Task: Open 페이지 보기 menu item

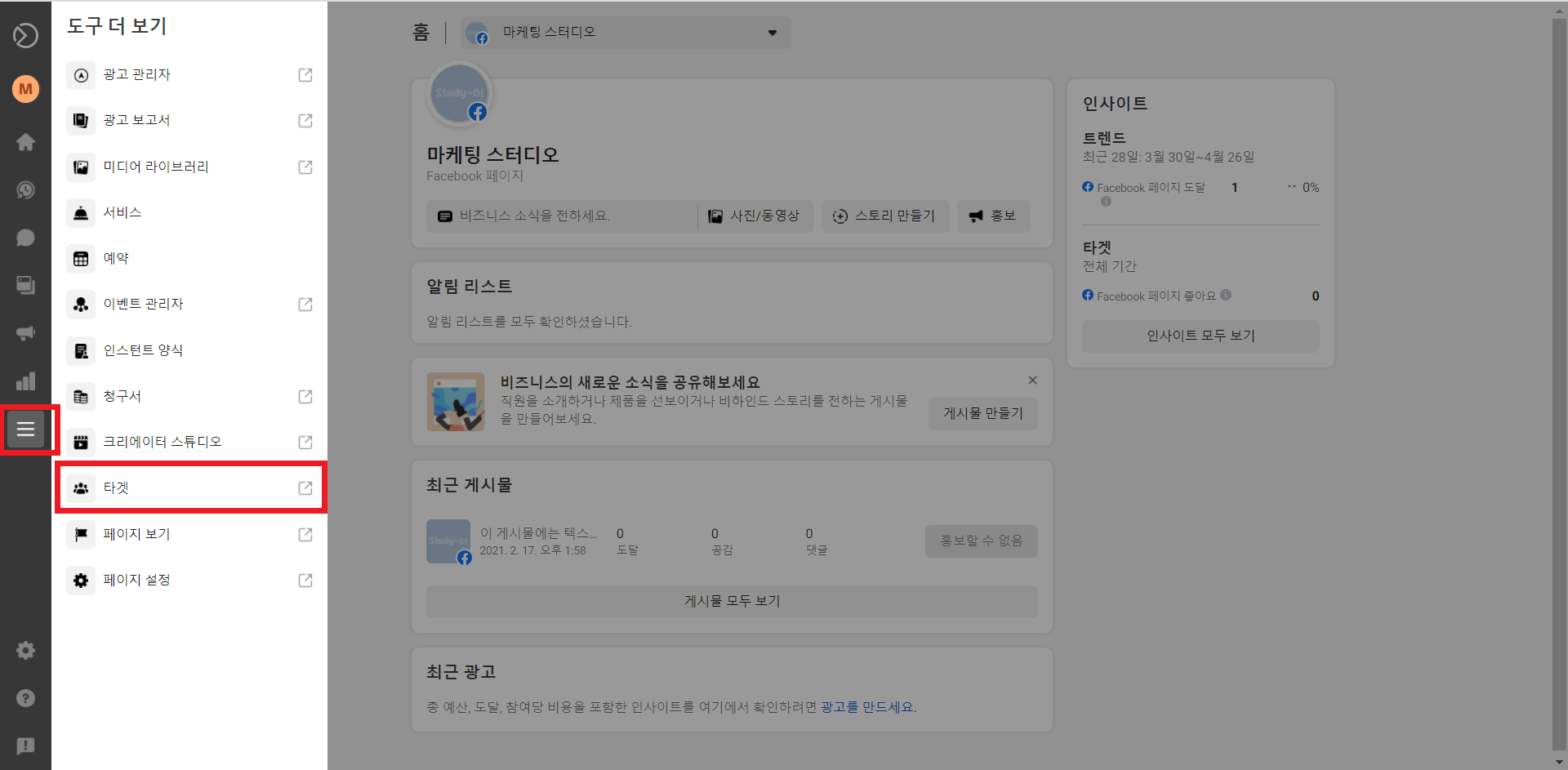Action: (x=189, y=534)
